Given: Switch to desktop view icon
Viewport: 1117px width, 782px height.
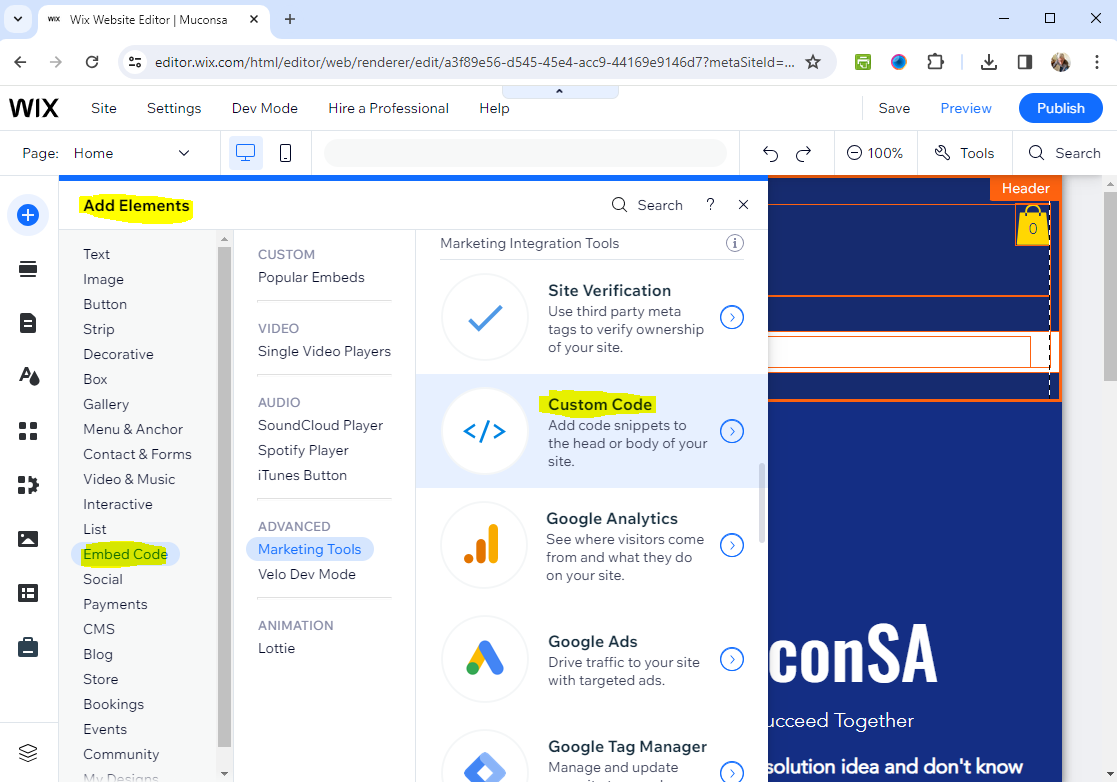Looking at the screenshot, I should 245,153.
